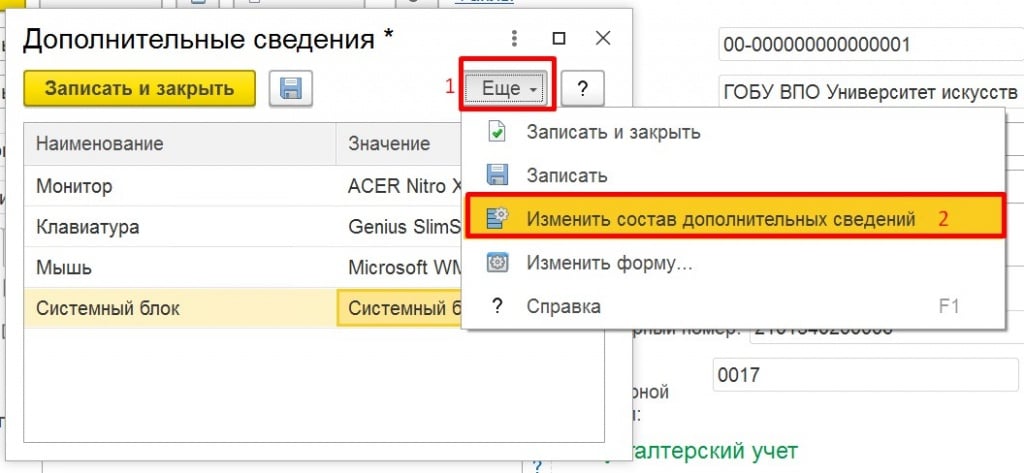
Task: Maximize the Дополнительные сведения dialog
Action: click(559, 39)
